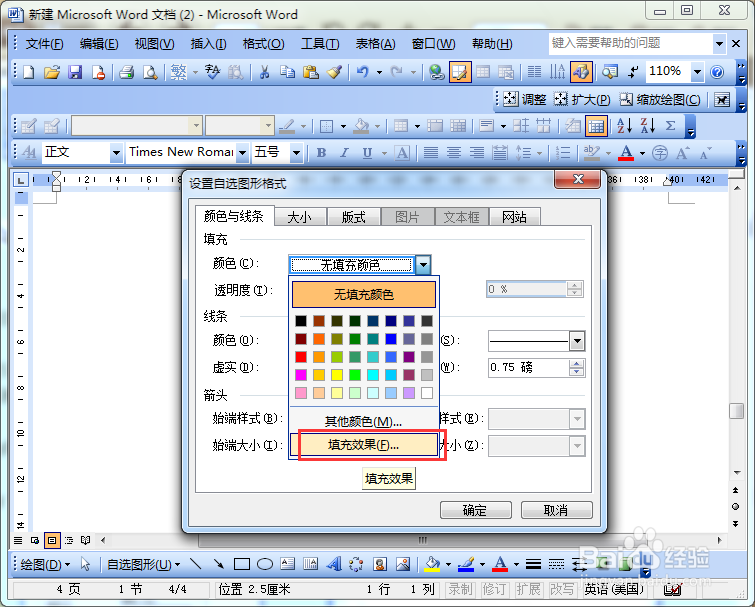The image size is (755, 607).
Task: Open the 表格(A) menu
Action: coord(375,44)
